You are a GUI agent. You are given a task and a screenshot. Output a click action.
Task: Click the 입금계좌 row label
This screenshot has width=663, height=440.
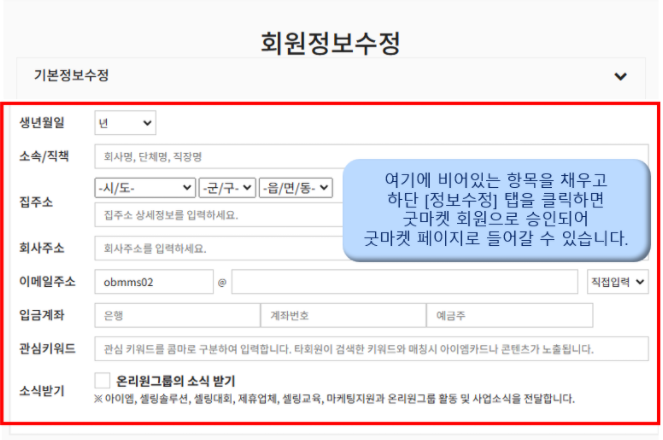click(43, 315)
